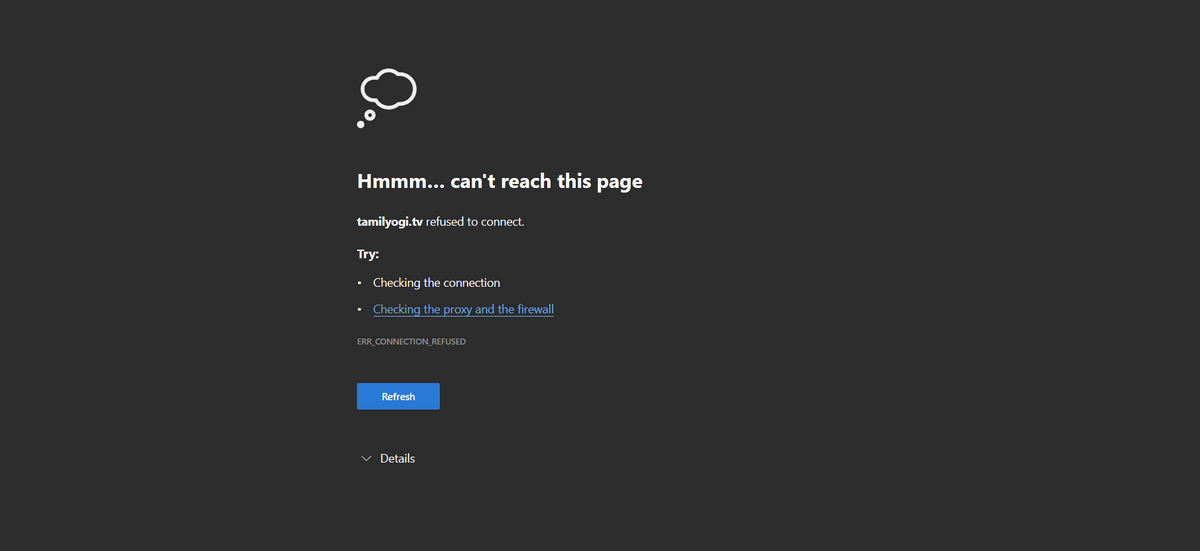
Task: Click the thought bubble error icon
Action: [387, 98]
